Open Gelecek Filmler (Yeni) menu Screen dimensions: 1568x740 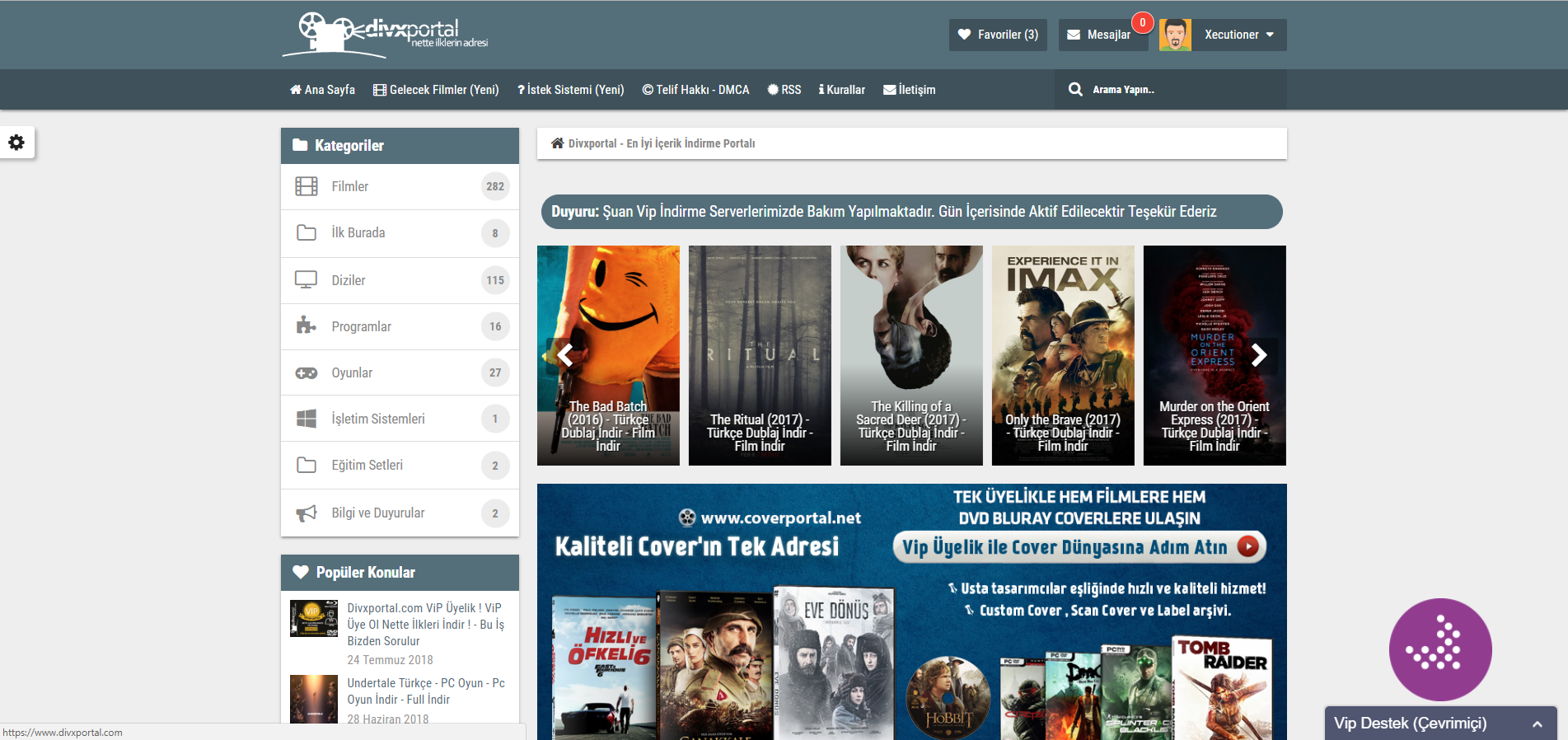point(436,90)
